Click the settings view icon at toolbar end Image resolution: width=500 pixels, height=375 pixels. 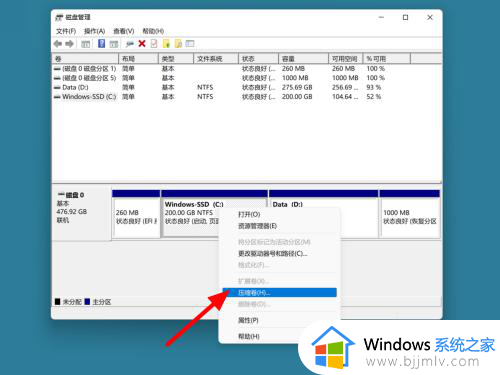point(190,44)
